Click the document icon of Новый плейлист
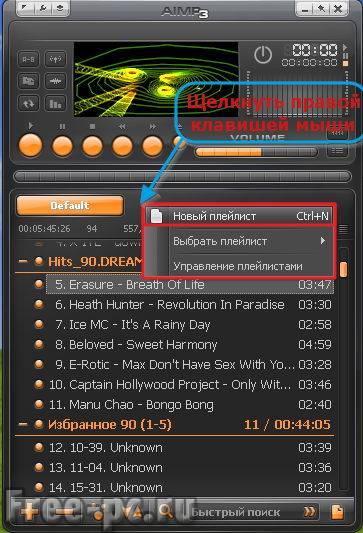363x533 pixels. point(156,216)
